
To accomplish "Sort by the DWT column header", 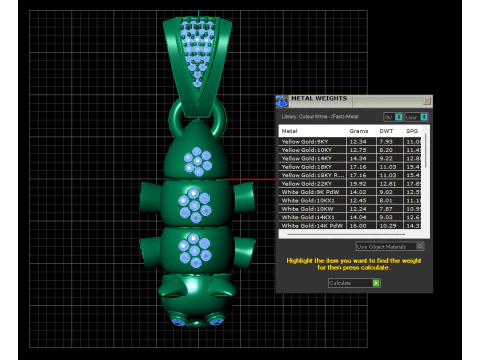I will click(x=389, y=131).
